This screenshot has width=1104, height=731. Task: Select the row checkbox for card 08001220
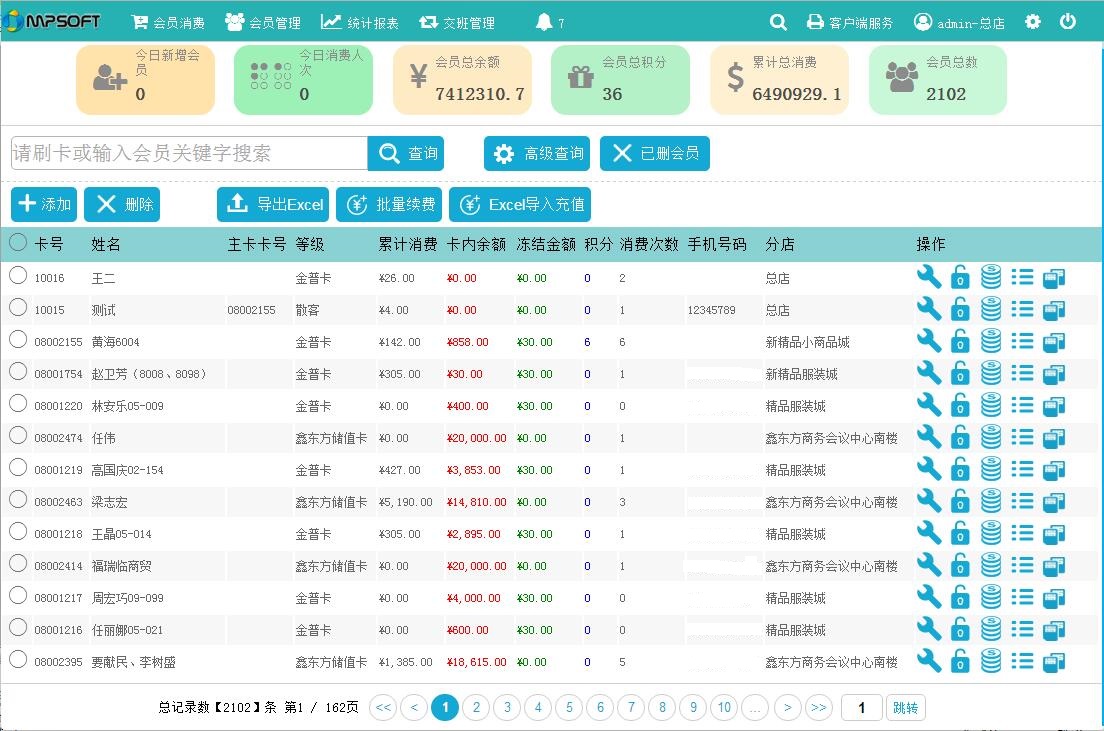[x=18, y=404]
